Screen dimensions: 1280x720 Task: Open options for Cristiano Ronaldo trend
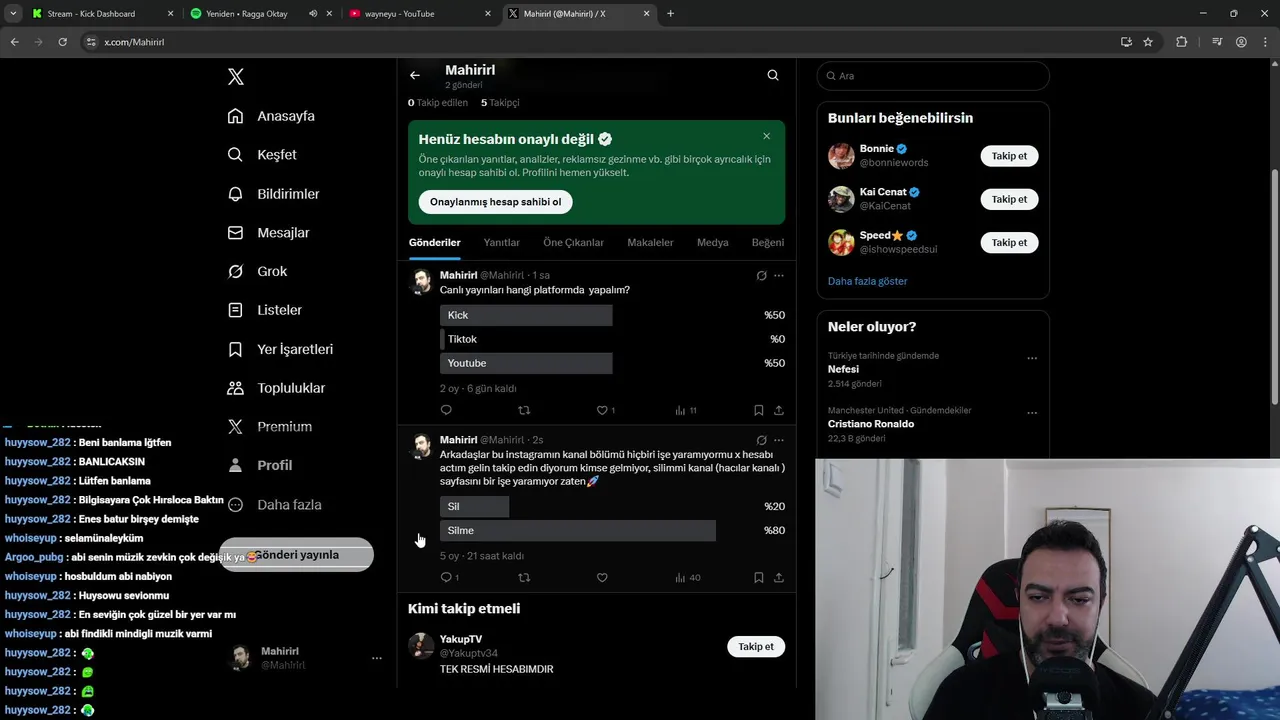pyautogui.click(x=1032, y=413)
